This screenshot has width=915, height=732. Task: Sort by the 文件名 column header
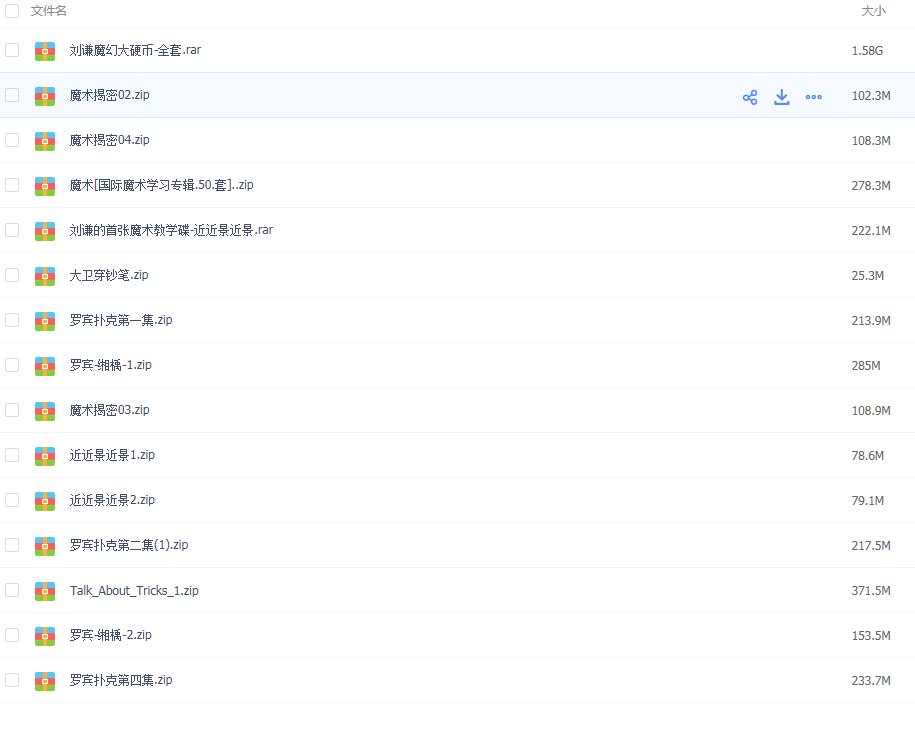coord(48,11)
